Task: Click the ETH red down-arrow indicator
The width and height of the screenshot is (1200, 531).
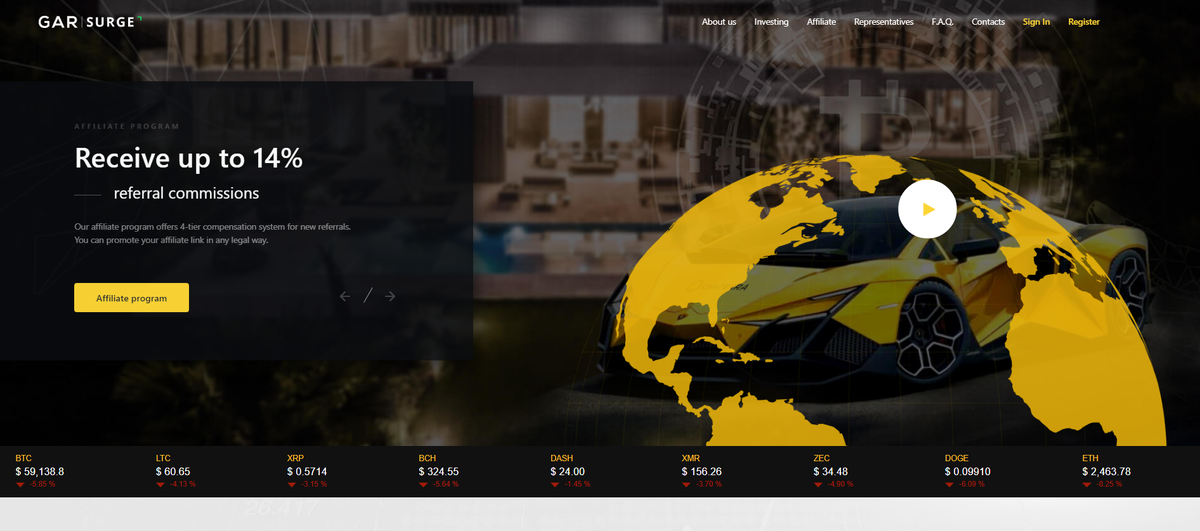Action: coord(1086,484)
